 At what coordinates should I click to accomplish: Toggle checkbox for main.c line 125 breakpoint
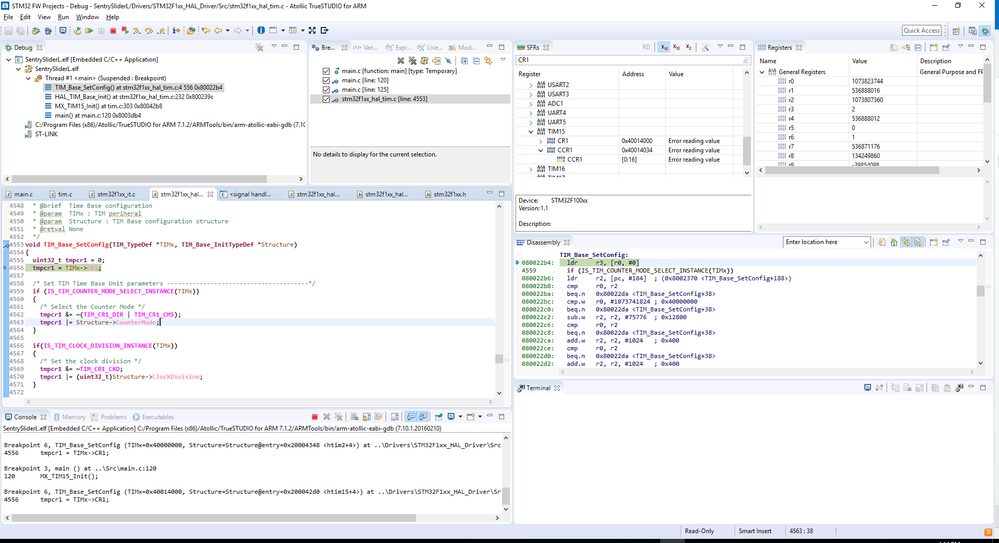[x=326, y=90]
